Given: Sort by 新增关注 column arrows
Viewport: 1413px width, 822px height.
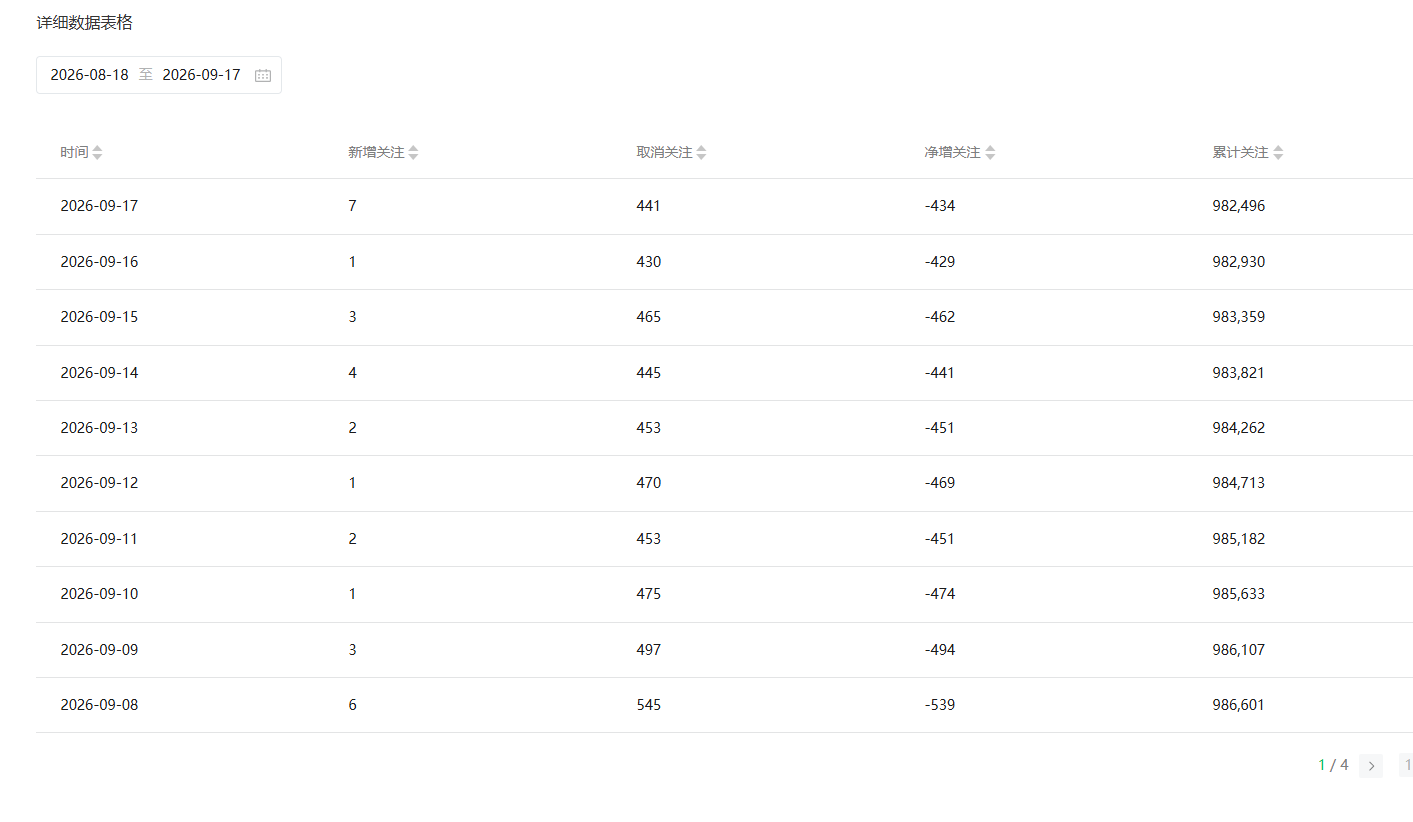Looking at the screenshot, I should [x=413, y=153].
